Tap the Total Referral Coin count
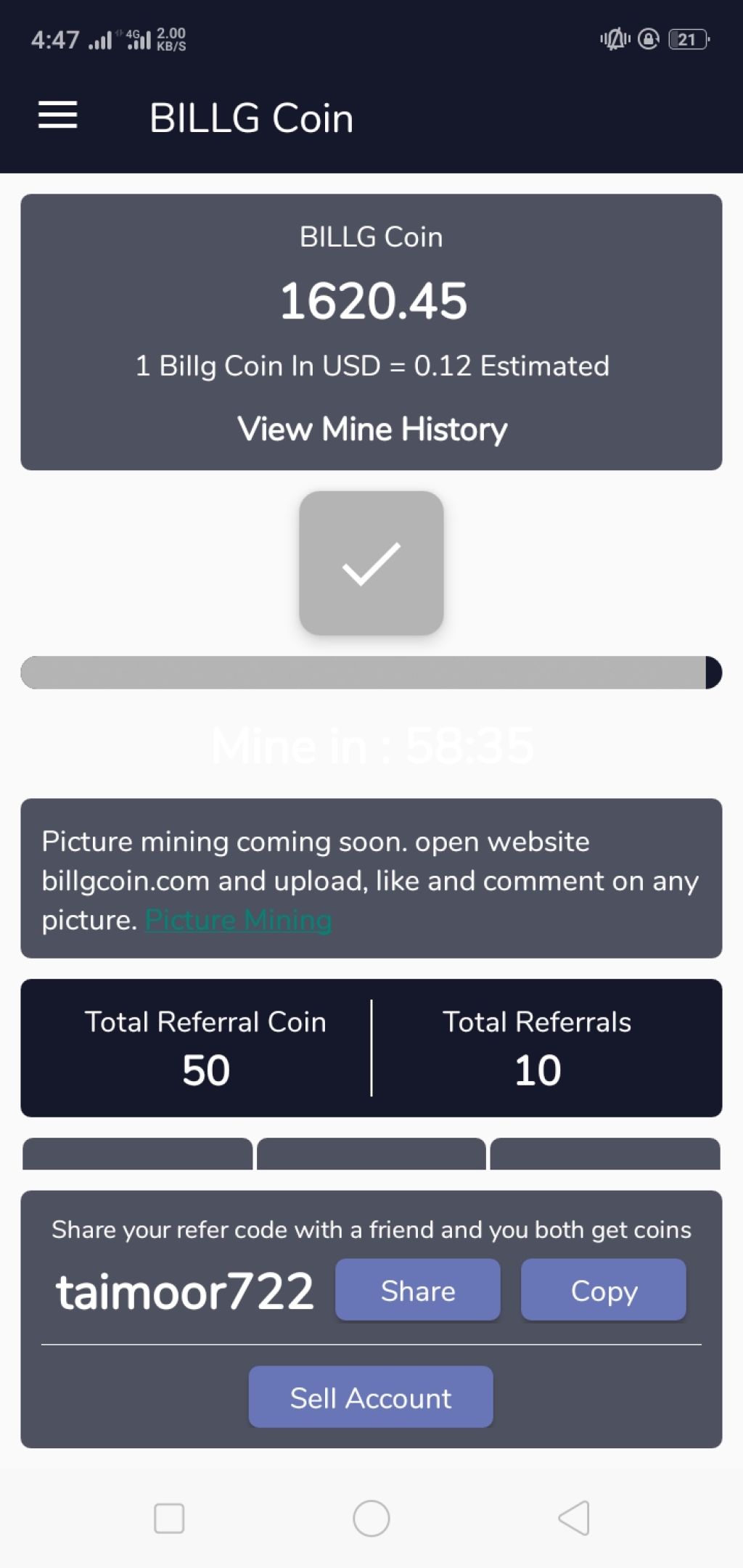Image resolution: width=743 pixels, height=1568 pixels. tap(206, 1070)
